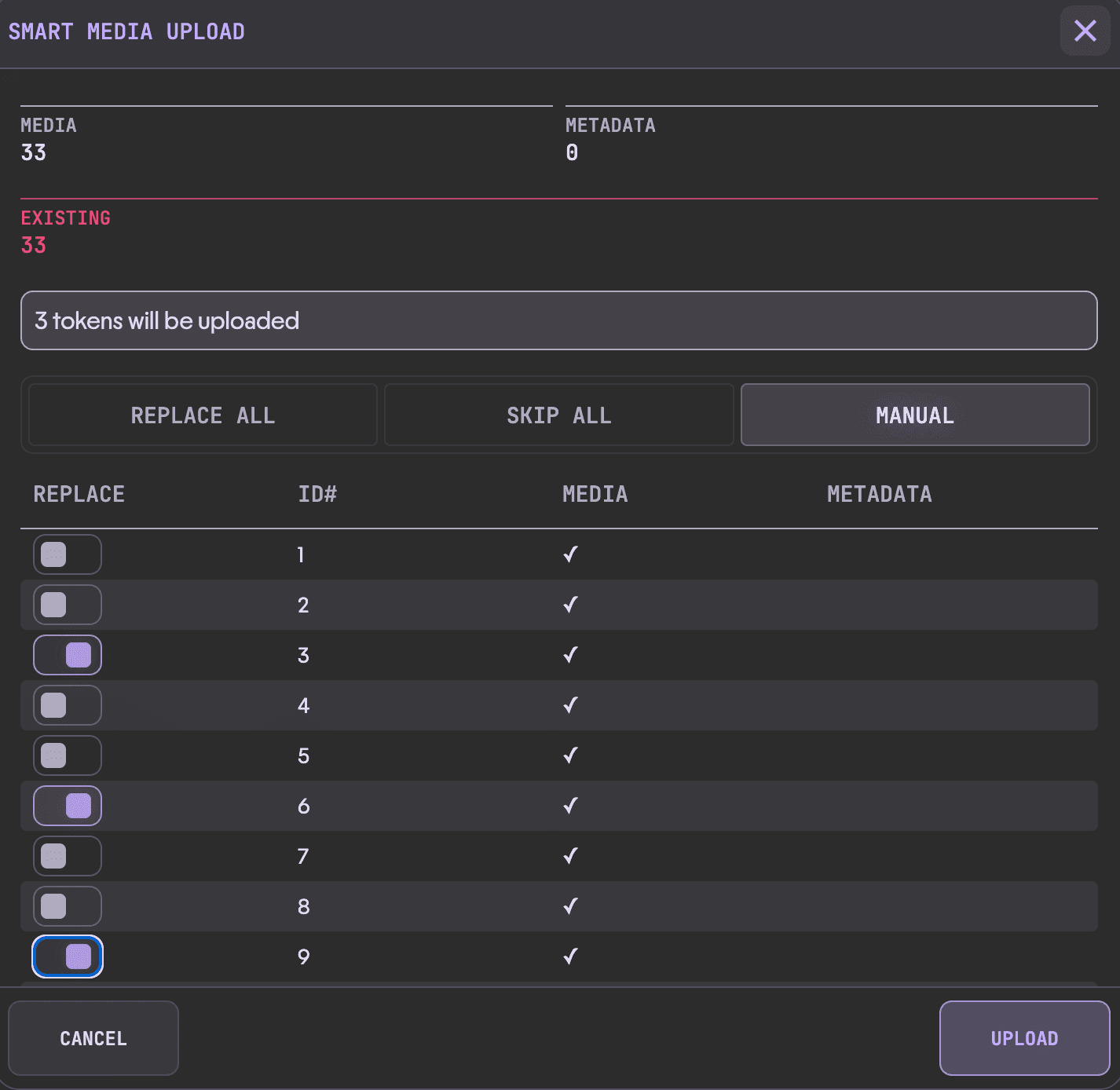This screenshot has width=1120, height=1090.
Task: Turn on replace toggle for ID 2
Action: coord(68,605)
